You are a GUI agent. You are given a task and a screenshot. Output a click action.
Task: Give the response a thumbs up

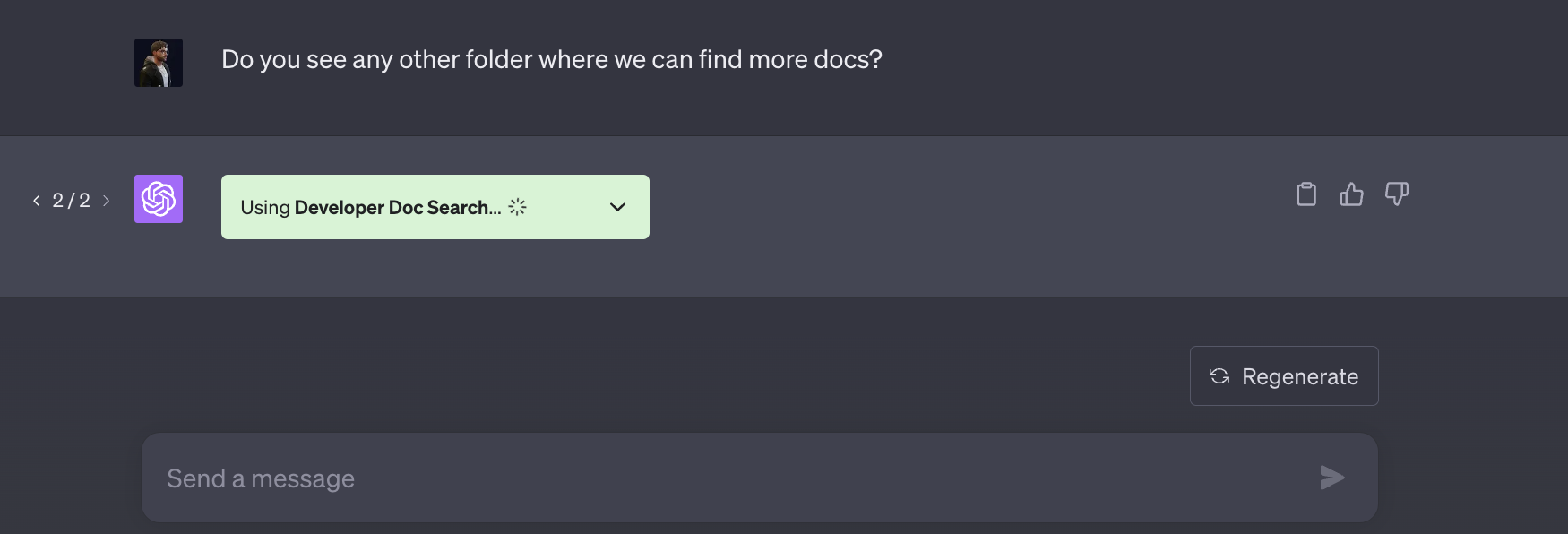coord(1351,194)
